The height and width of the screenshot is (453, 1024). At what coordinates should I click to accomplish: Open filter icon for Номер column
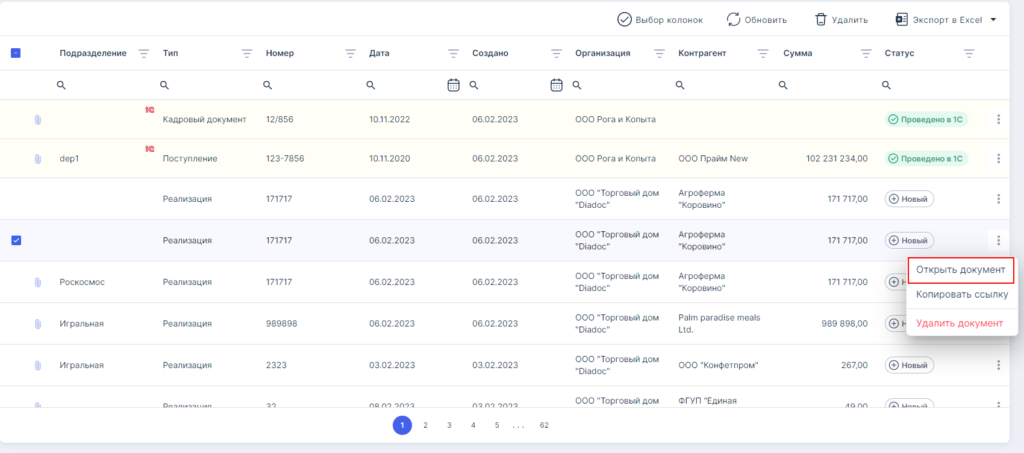350,54
